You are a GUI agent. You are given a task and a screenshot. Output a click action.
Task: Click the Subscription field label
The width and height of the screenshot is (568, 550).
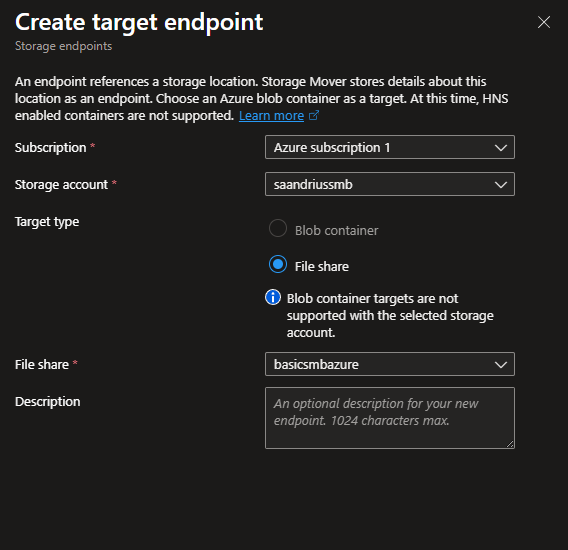pyautogui.click(x=51, y=147)
